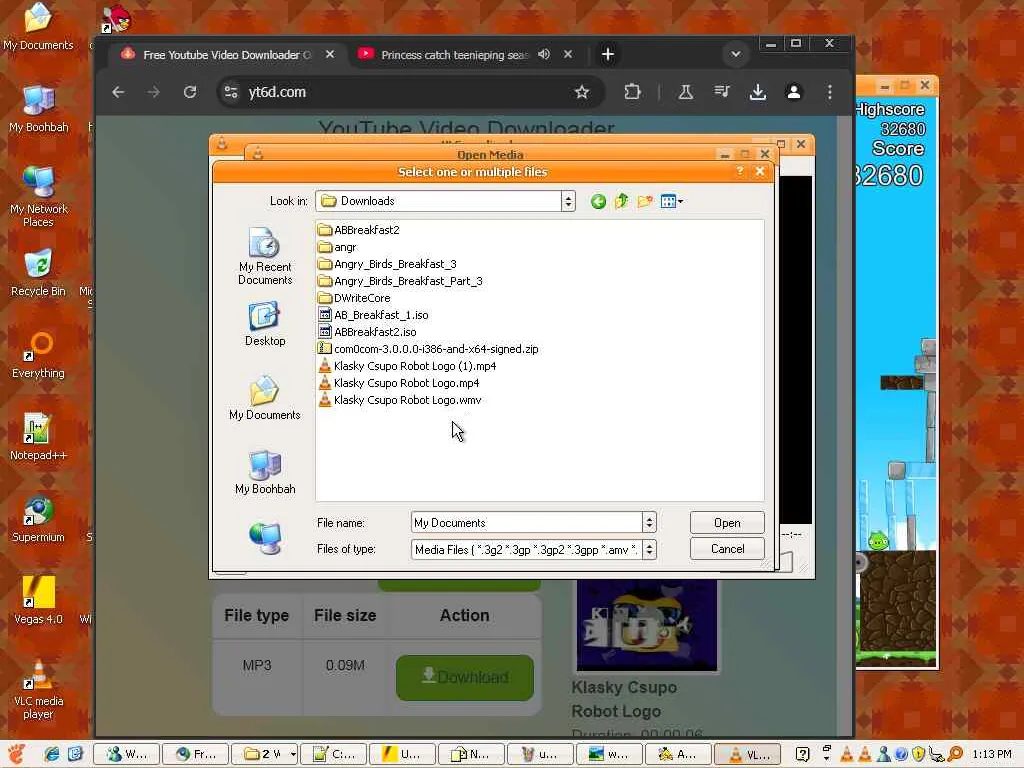Select the Angry_Birds_Breakfast_3 folder
1024x768 pixels.
tap(387, 264)
